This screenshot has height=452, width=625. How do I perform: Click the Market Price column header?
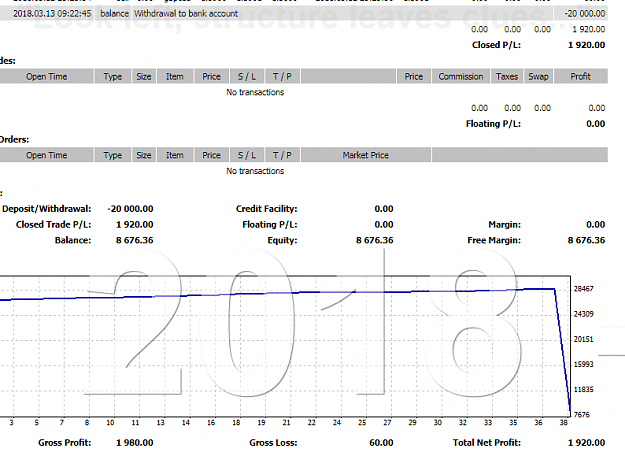366,155
